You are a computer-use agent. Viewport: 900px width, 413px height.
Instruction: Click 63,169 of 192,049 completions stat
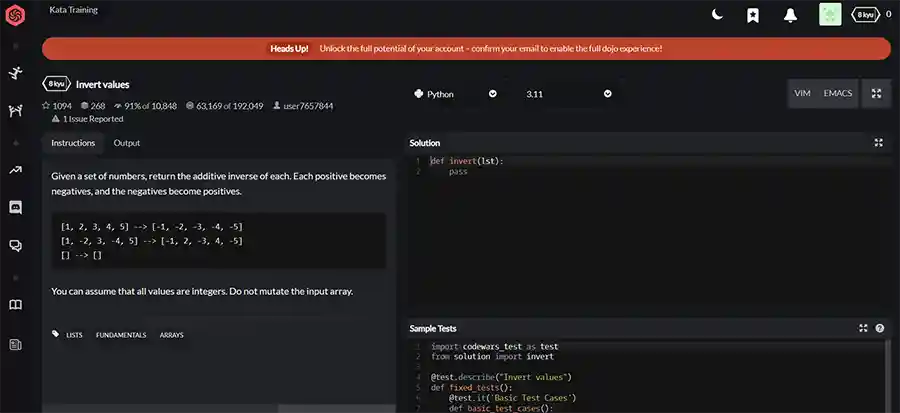coord(224,106)
